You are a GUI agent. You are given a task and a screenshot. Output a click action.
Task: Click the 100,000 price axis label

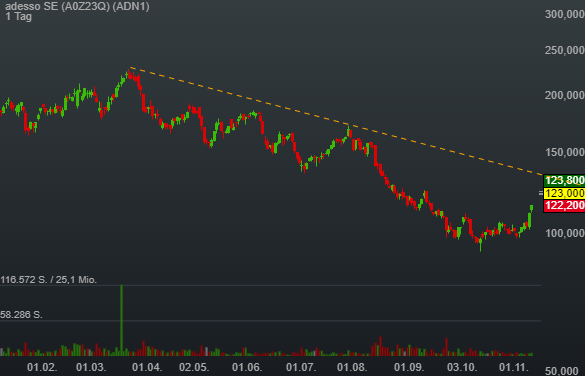pyautogui.click(x=564, y=233)
